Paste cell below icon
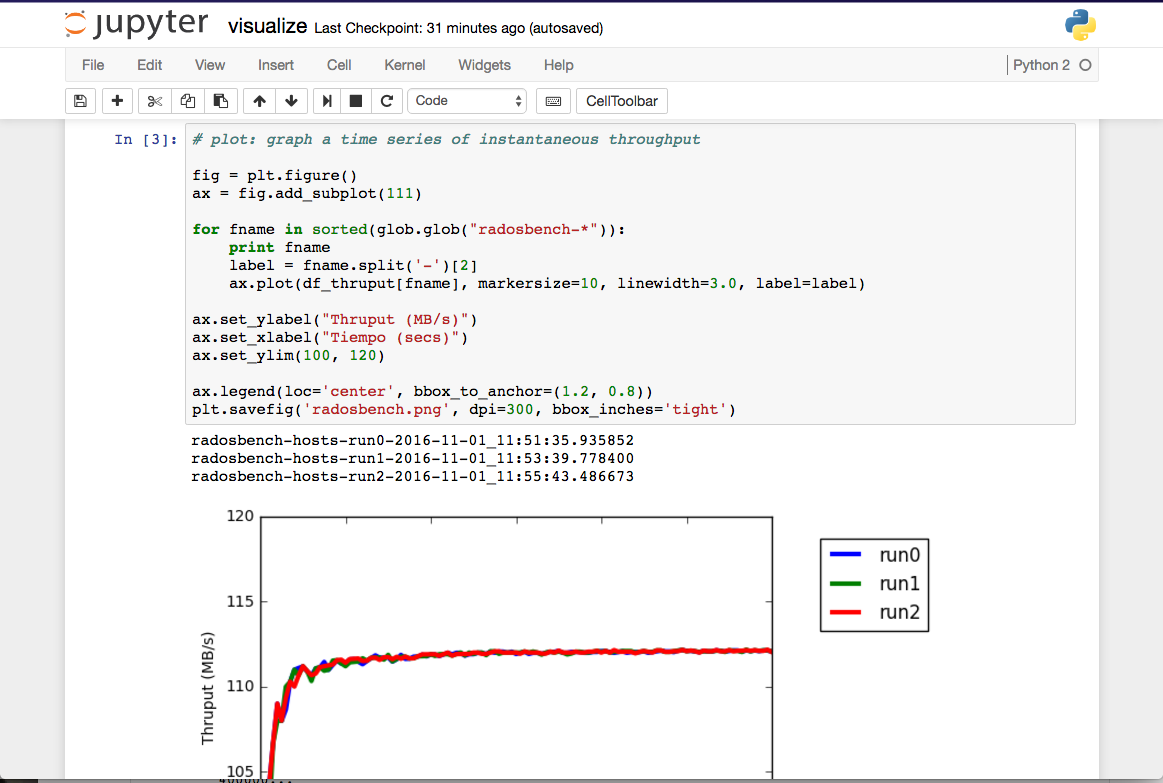 [x=220, y=101]
